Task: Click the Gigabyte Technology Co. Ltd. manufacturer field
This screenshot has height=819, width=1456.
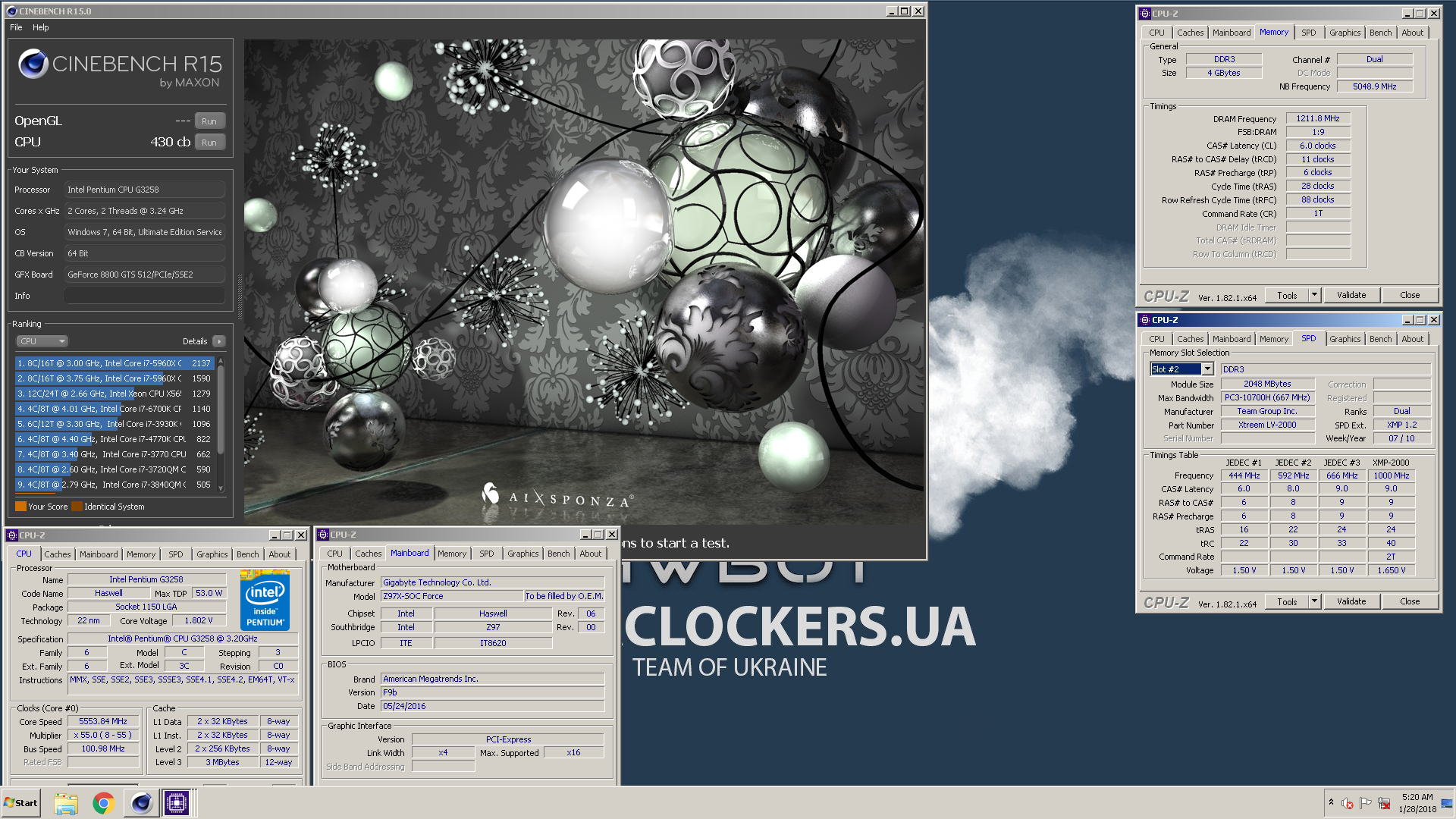Action: point(492,582)
